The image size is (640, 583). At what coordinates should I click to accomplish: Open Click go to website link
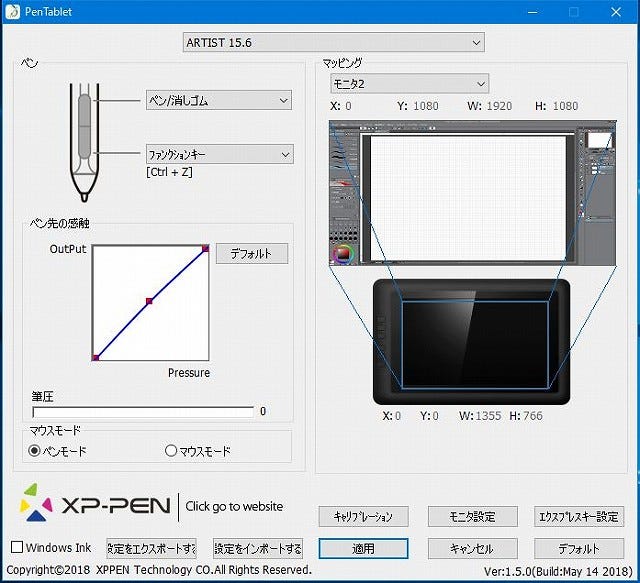234,506
